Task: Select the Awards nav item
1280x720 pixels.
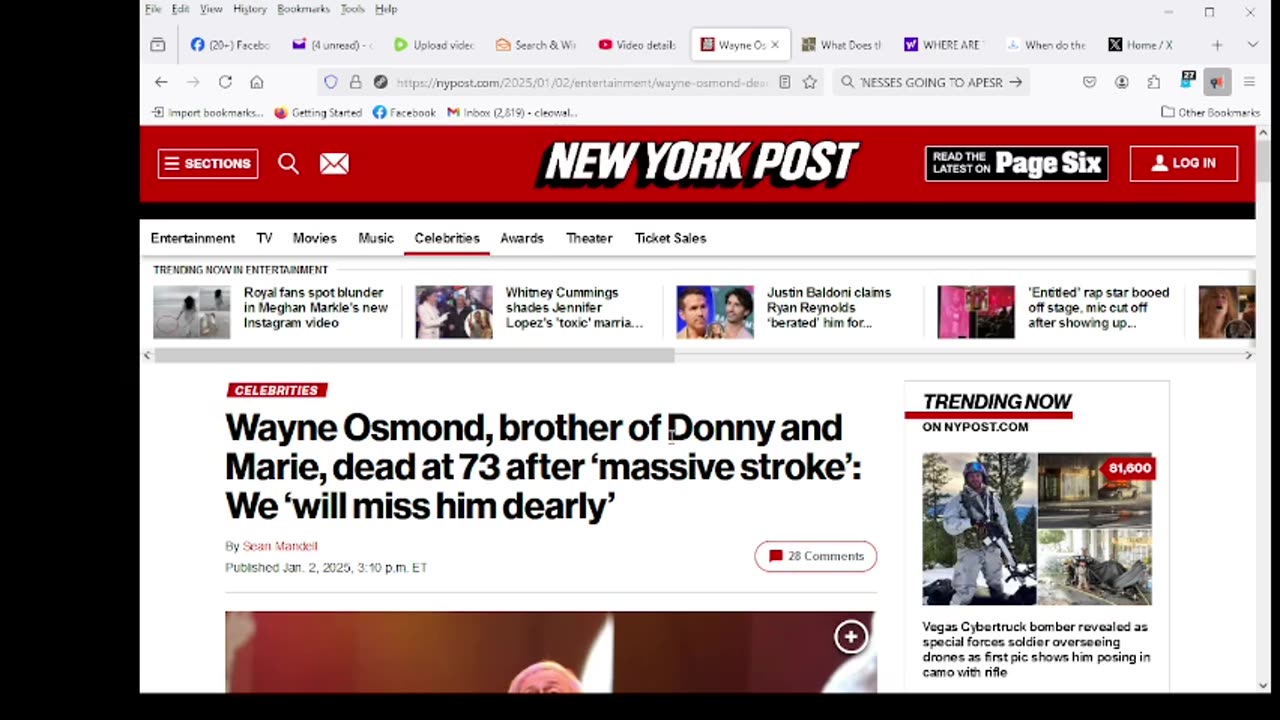Action: tap(522, 238)
